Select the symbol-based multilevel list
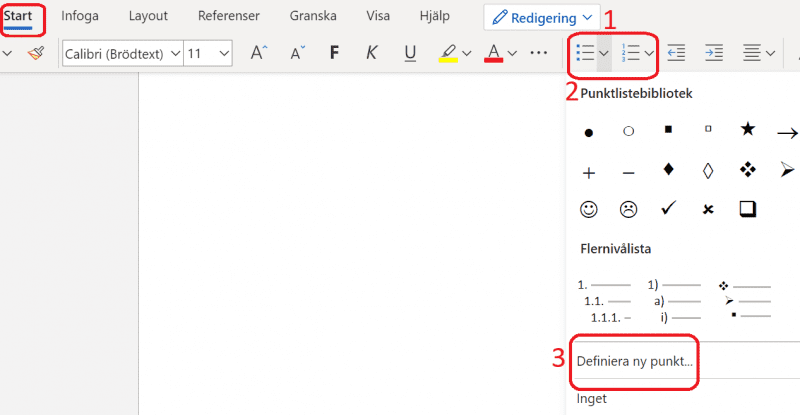The width and height of the screenshot is (800, 415). 745,301
